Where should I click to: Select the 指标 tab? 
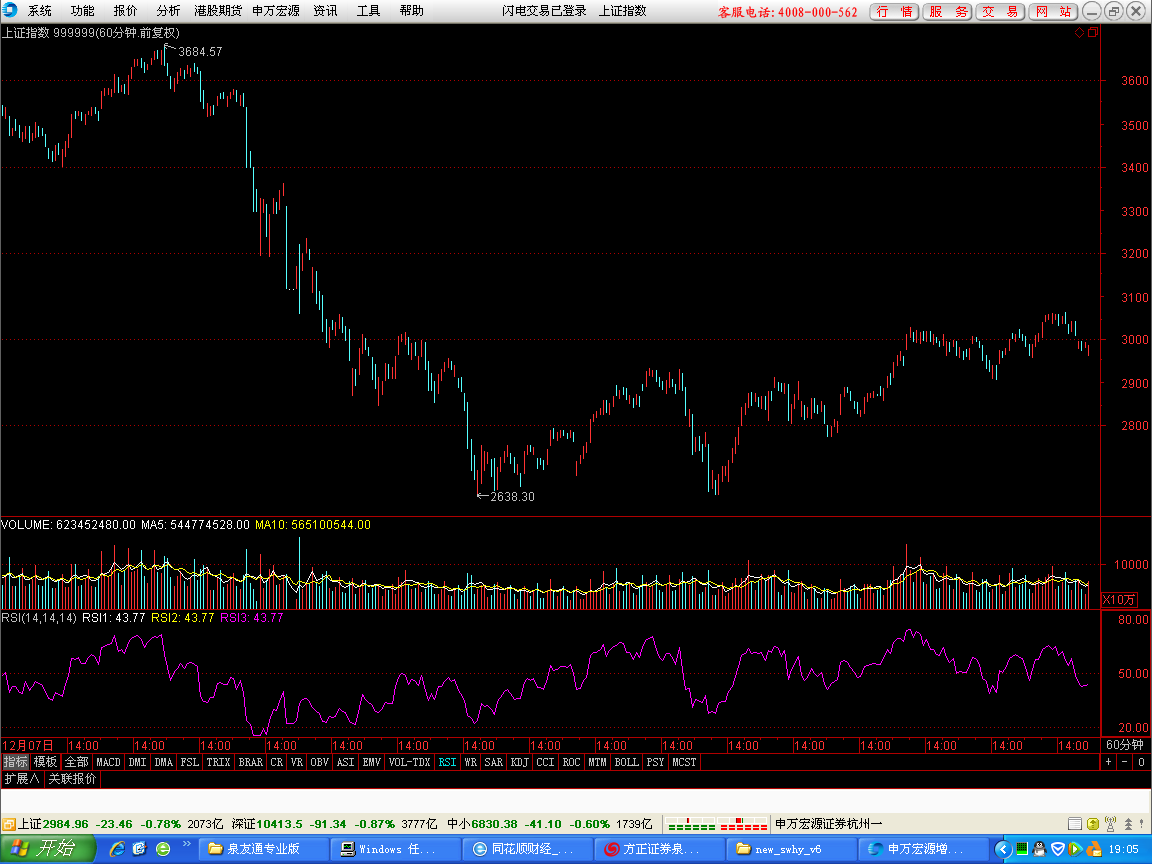tap(15, 762)
